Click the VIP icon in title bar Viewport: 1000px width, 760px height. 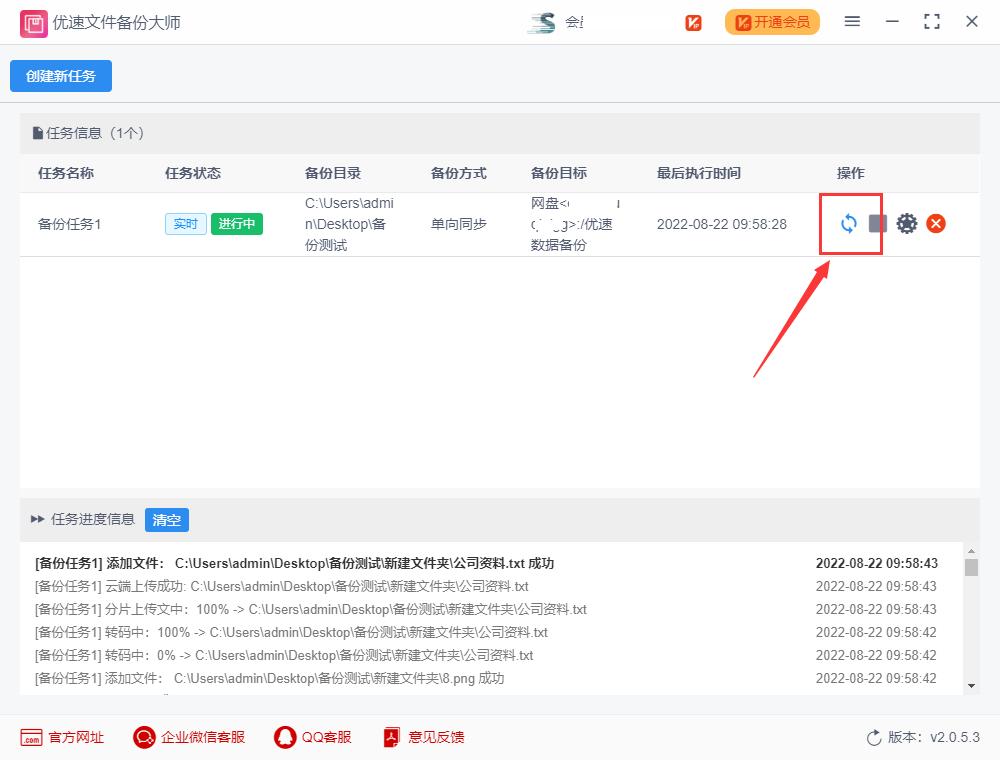[693, 21]
